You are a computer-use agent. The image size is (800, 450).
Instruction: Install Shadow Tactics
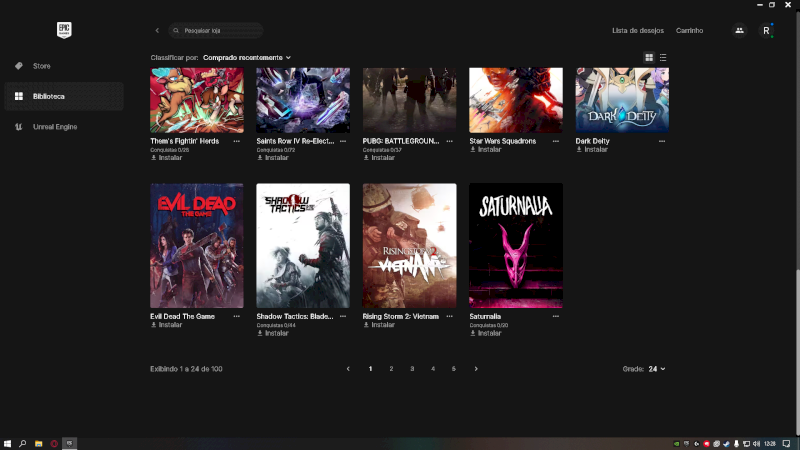click(272, 333)
